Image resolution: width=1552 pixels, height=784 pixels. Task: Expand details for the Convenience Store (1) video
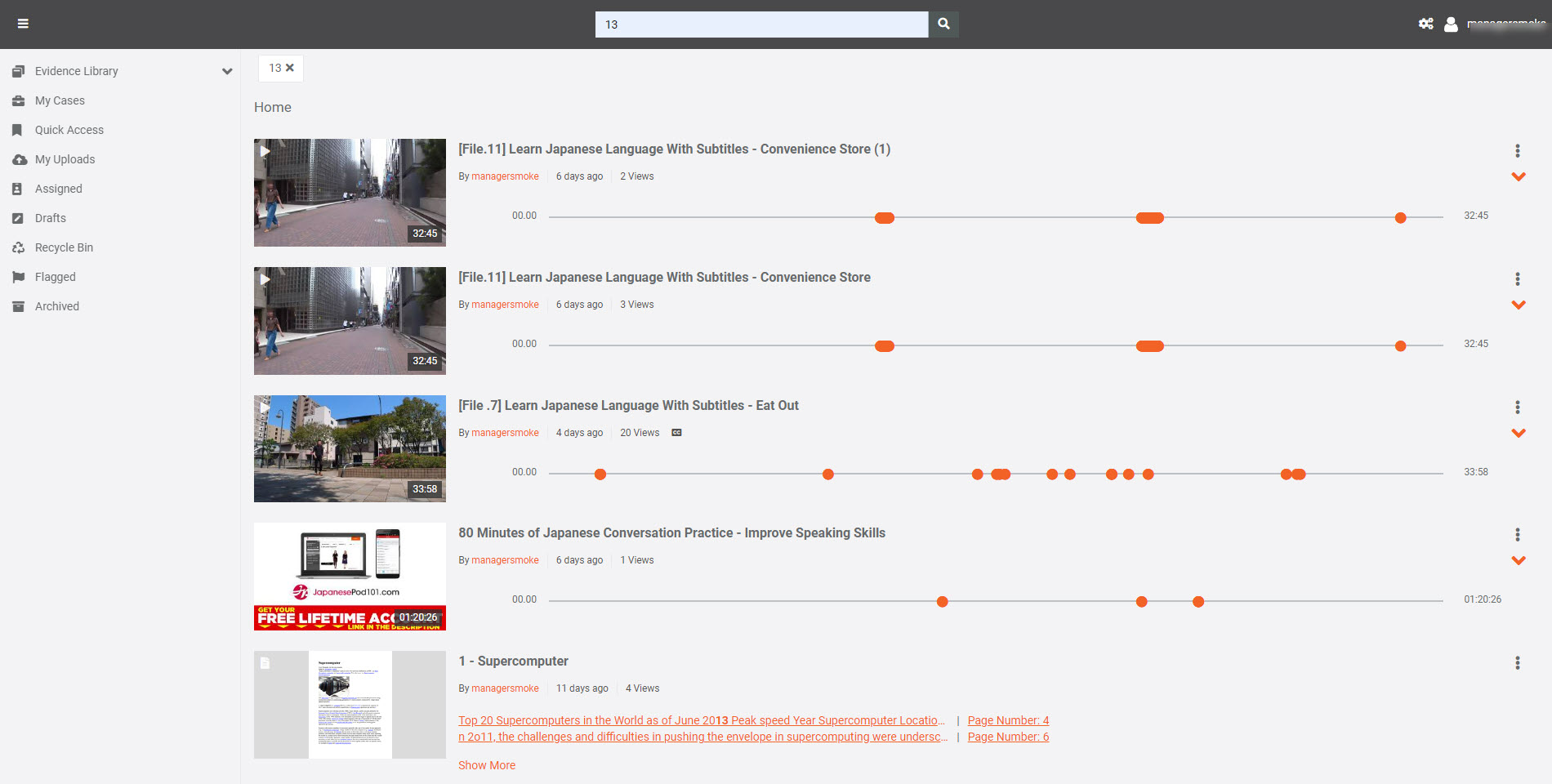pyautogui.click(x=1519, y=176)
